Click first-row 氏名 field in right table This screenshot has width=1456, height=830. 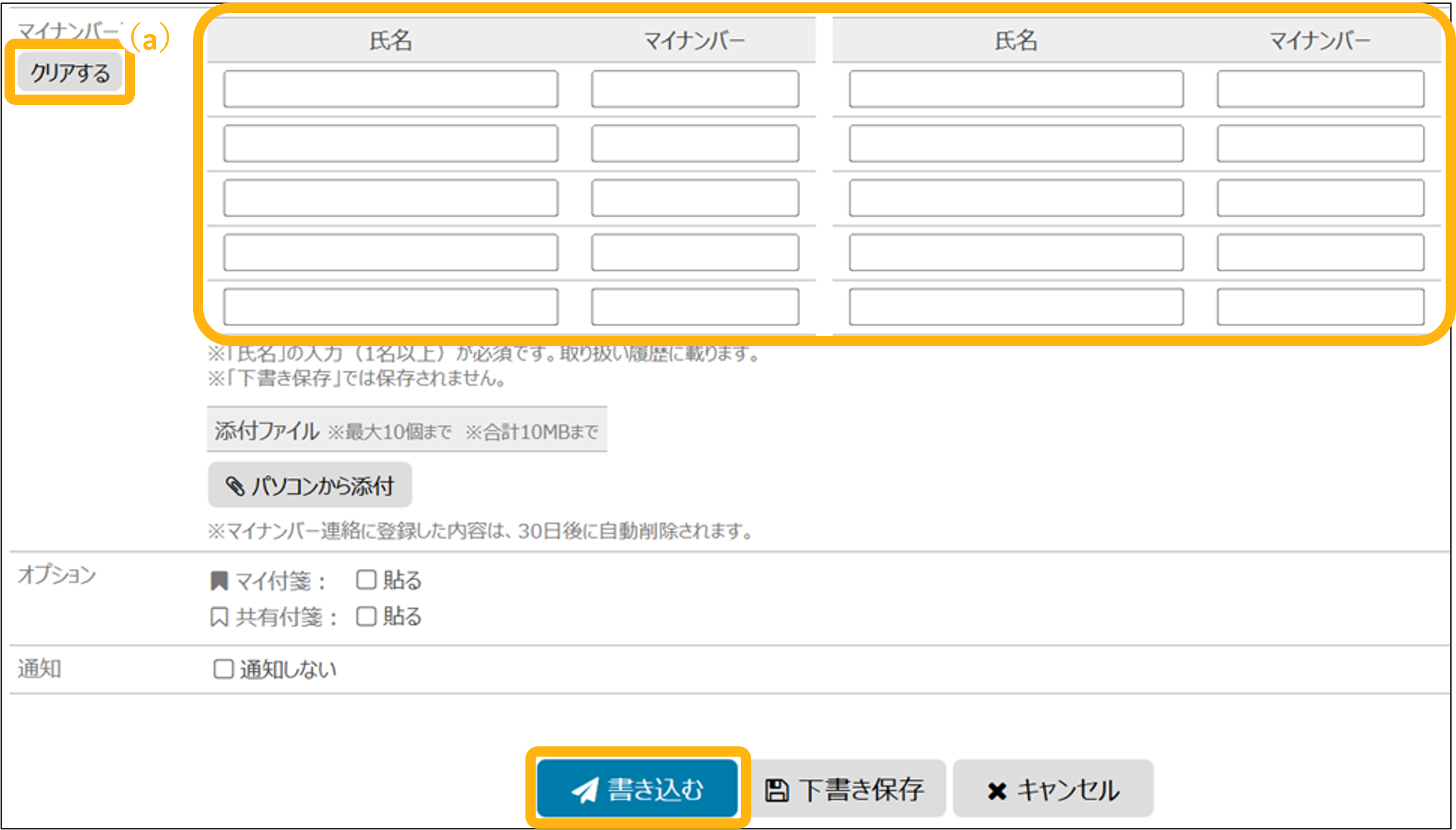point(1015,89)
